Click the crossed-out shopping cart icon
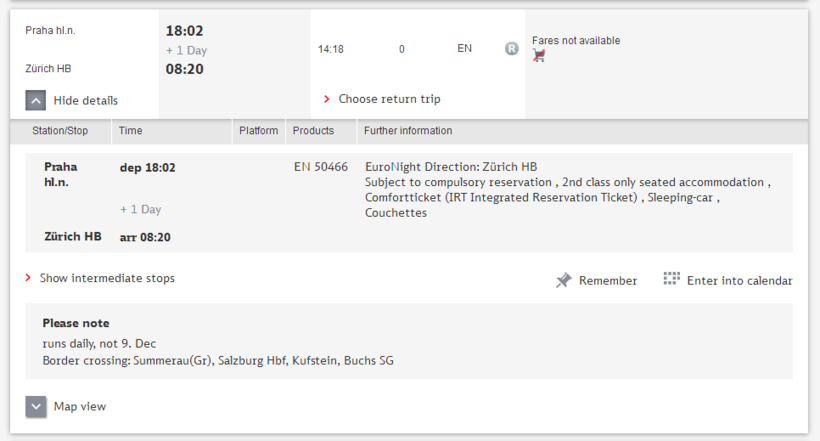 tap(539, 55)
